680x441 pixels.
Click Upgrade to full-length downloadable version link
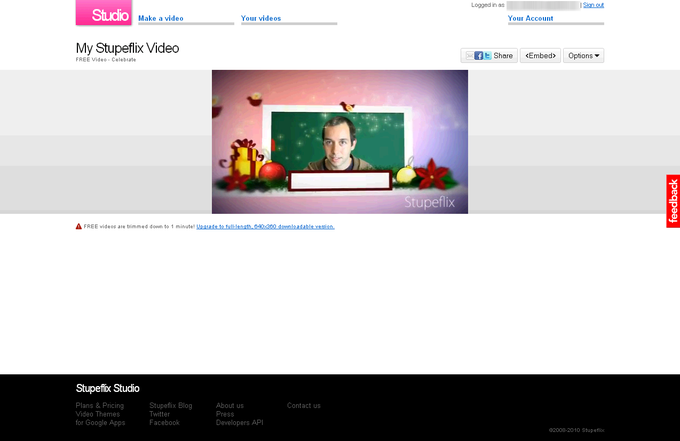(265, 226)
